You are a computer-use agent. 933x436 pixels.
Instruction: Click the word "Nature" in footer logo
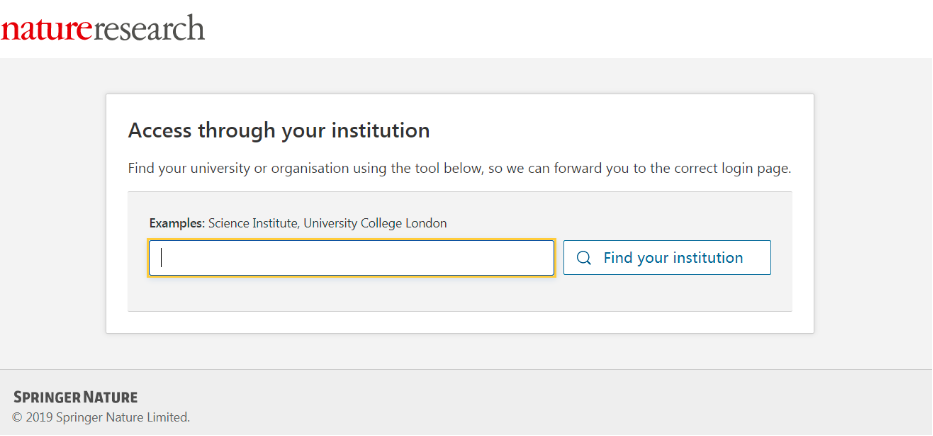click(x=111, y=397)
